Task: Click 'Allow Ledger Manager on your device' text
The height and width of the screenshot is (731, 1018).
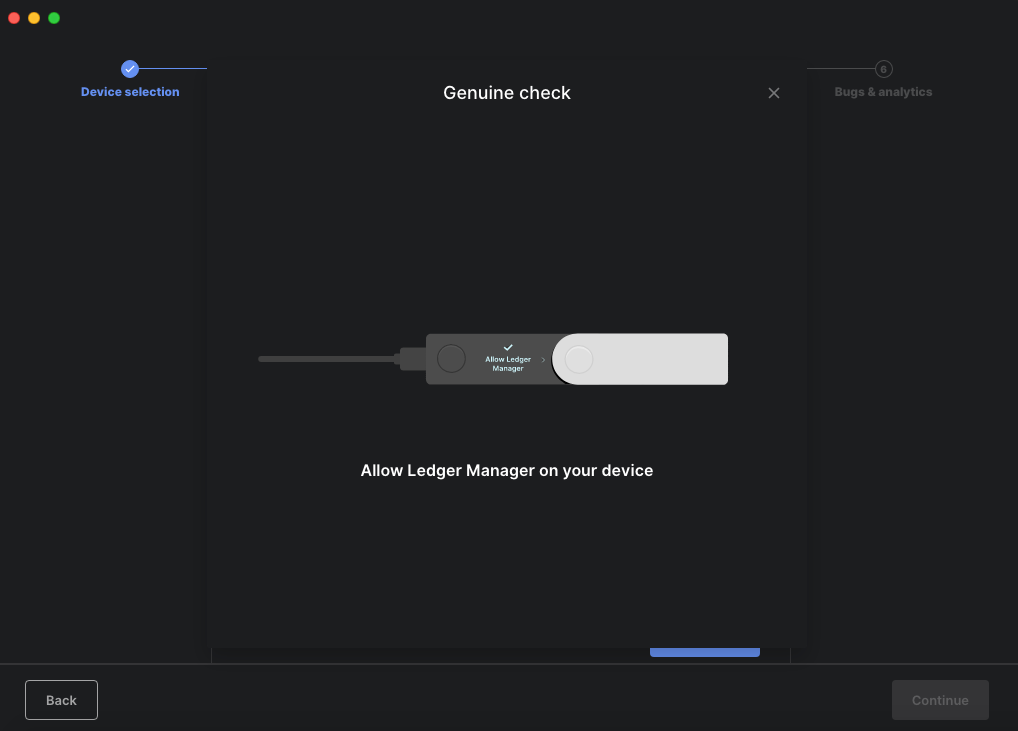Action: pos(506,471)
